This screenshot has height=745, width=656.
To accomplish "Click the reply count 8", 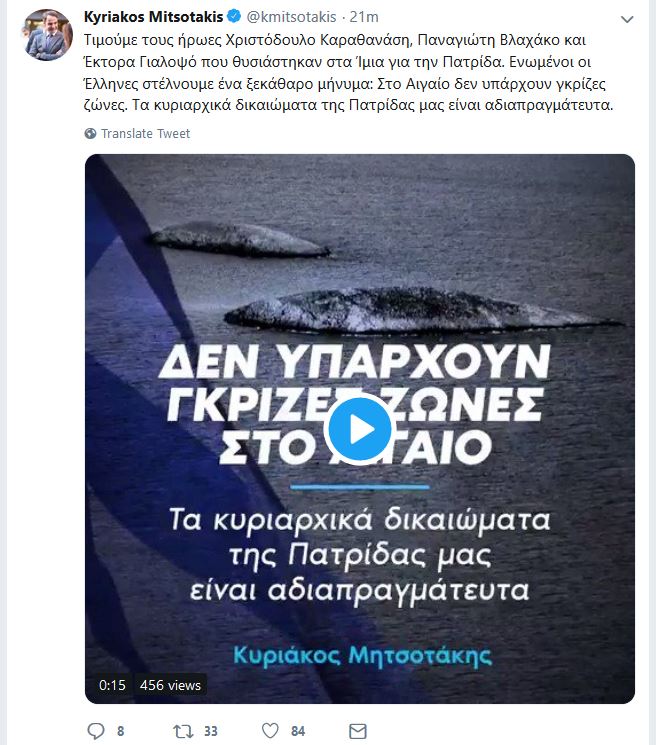I will point(121,731).
